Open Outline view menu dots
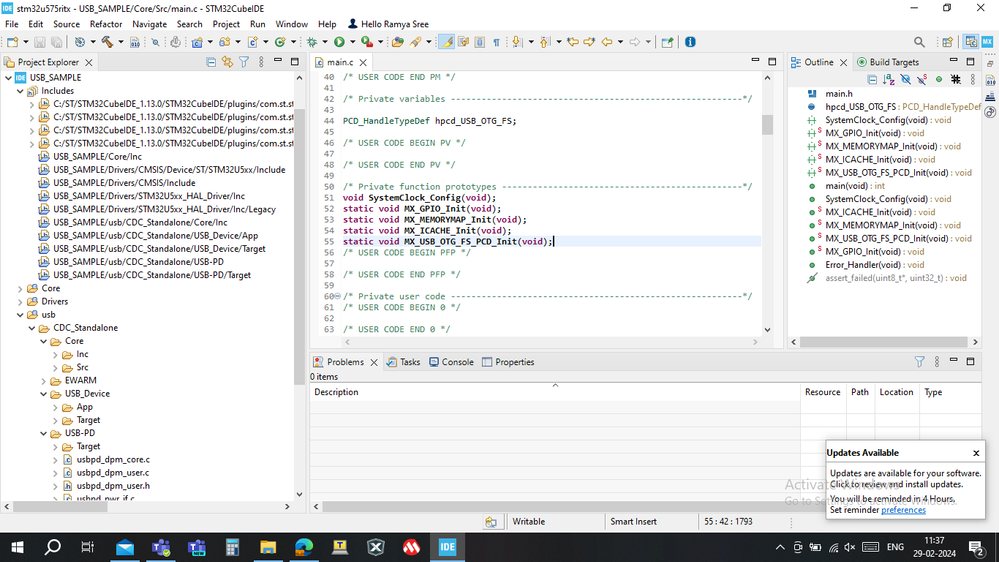999x562 pixels. click(972, 79)
